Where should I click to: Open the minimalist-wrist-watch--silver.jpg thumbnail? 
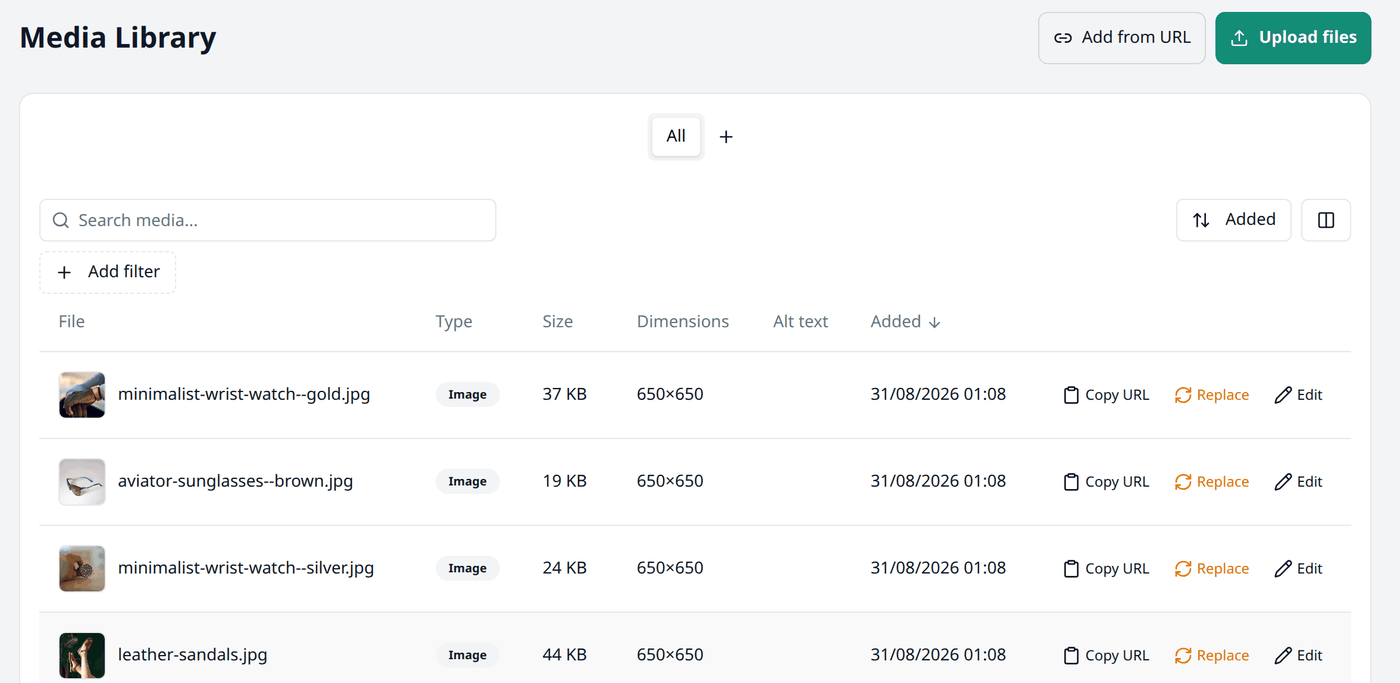point(82,569)
